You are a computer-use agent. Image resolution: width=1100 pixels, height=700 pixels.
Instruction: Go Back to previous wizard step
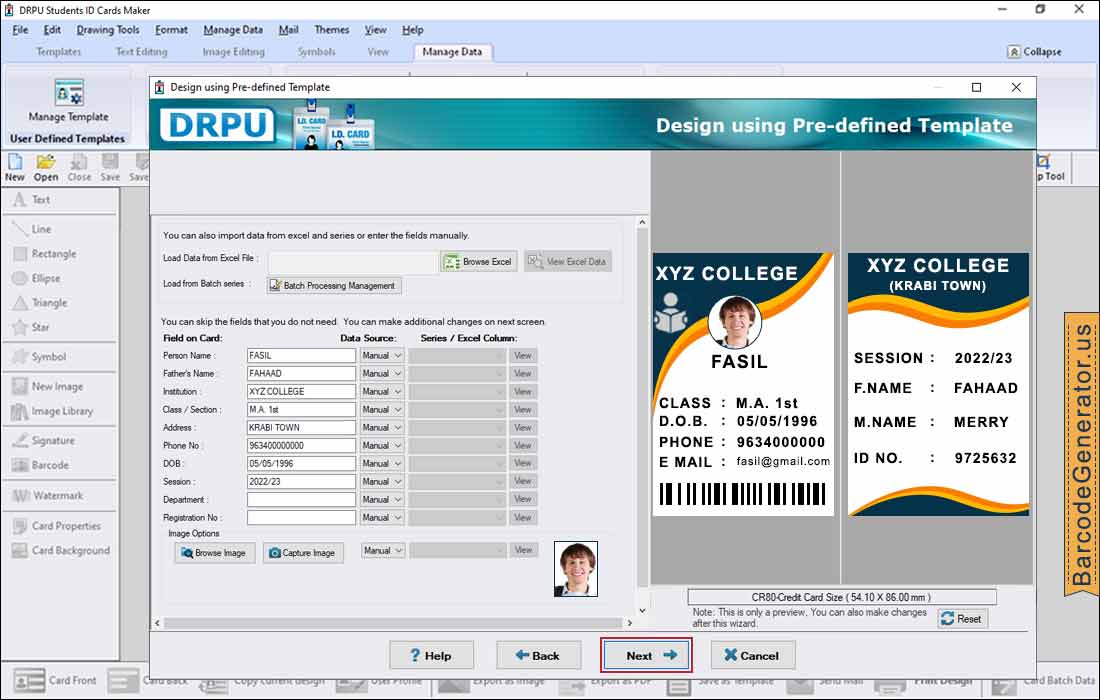538,655
